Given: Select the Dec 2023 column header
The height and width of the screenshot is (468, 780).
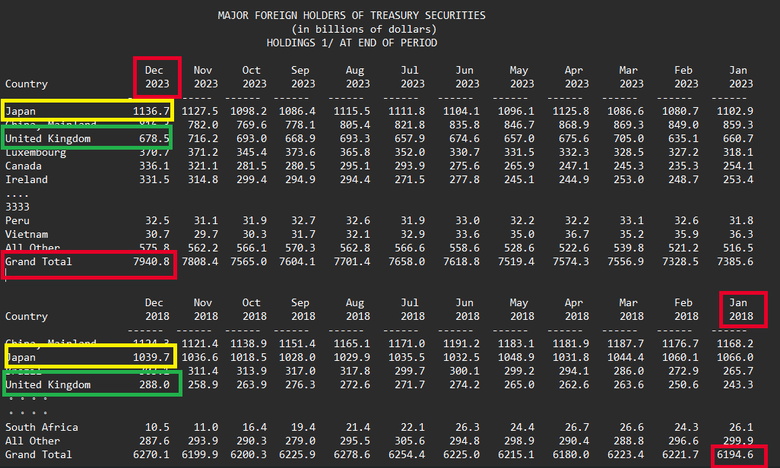Looking at the screenshot, I should pos(157,77).
